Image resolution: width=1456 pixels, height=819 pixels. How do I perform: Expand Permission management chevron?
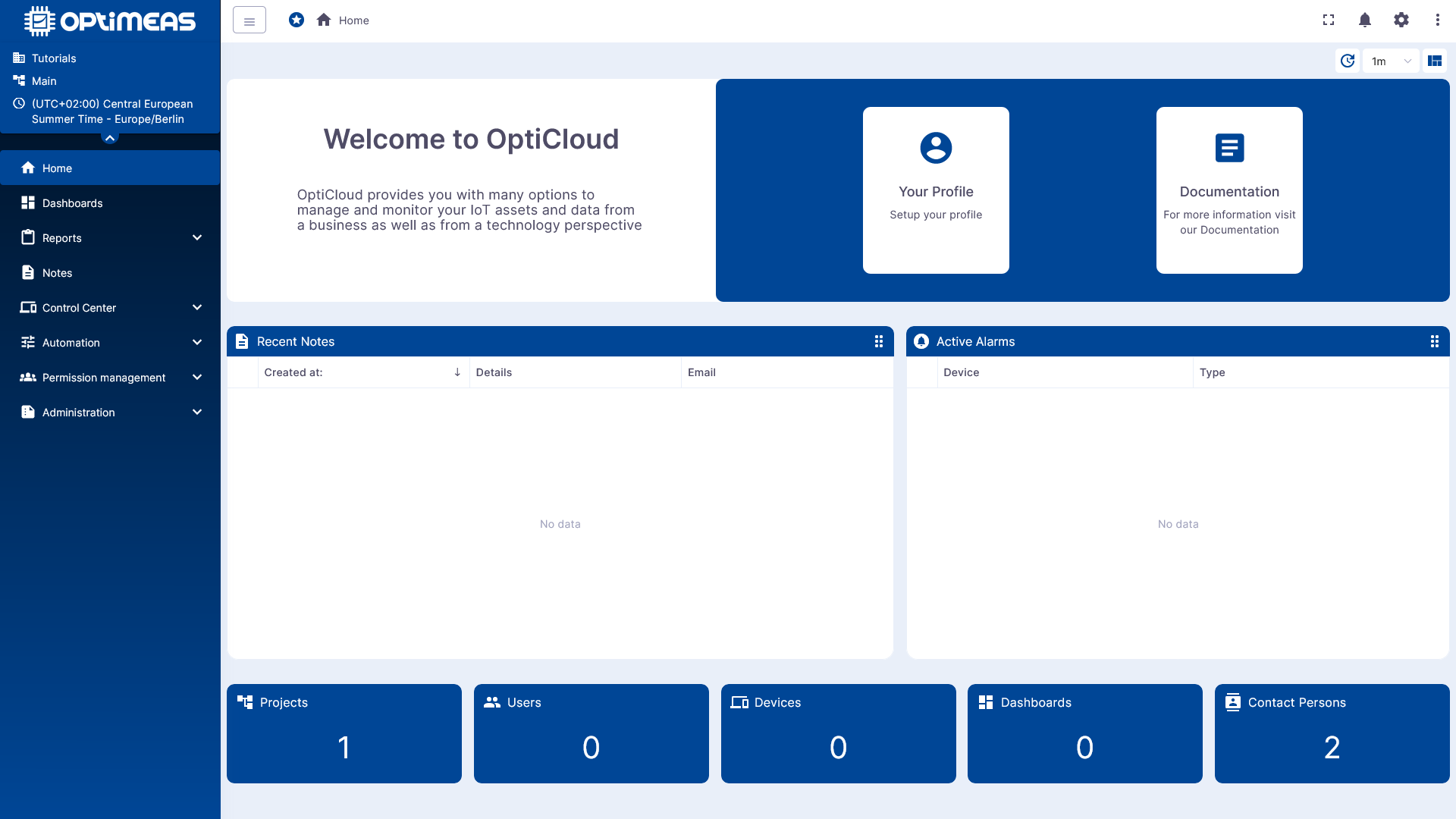pos(197,377)
